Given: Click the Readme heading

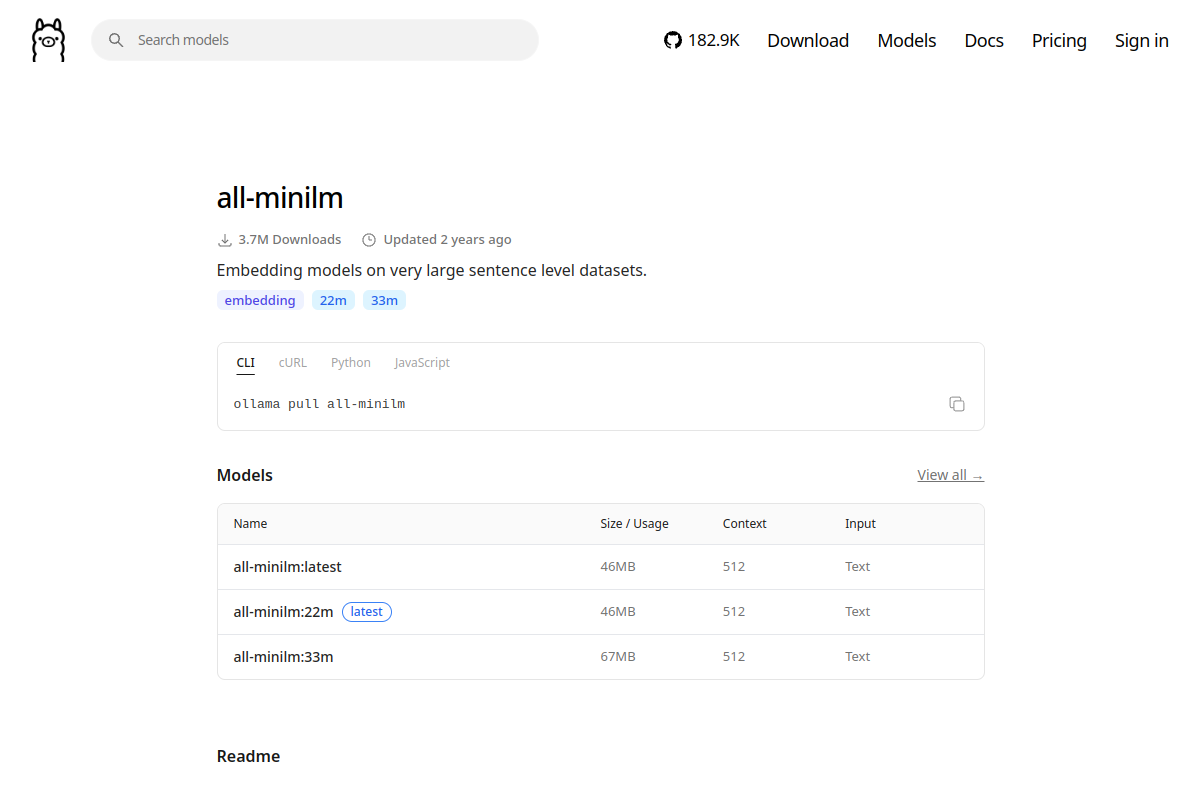Looking at the screenshot, I should point(249,756).
